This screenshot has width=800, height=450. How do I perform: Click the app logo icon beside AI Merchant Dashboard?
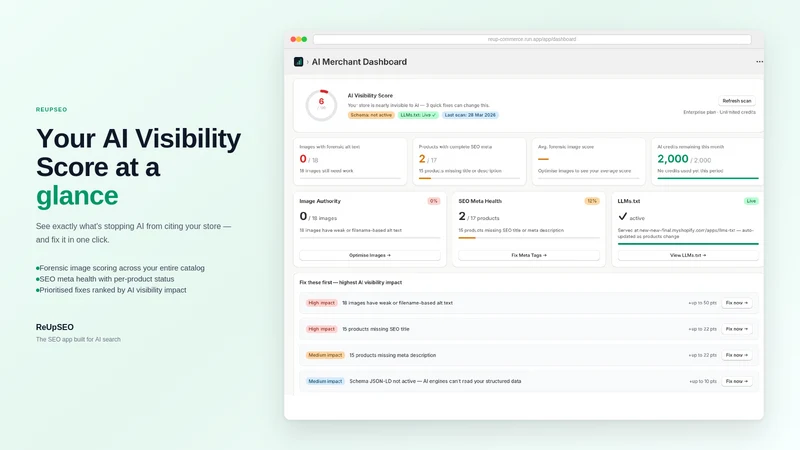(298, 62)
